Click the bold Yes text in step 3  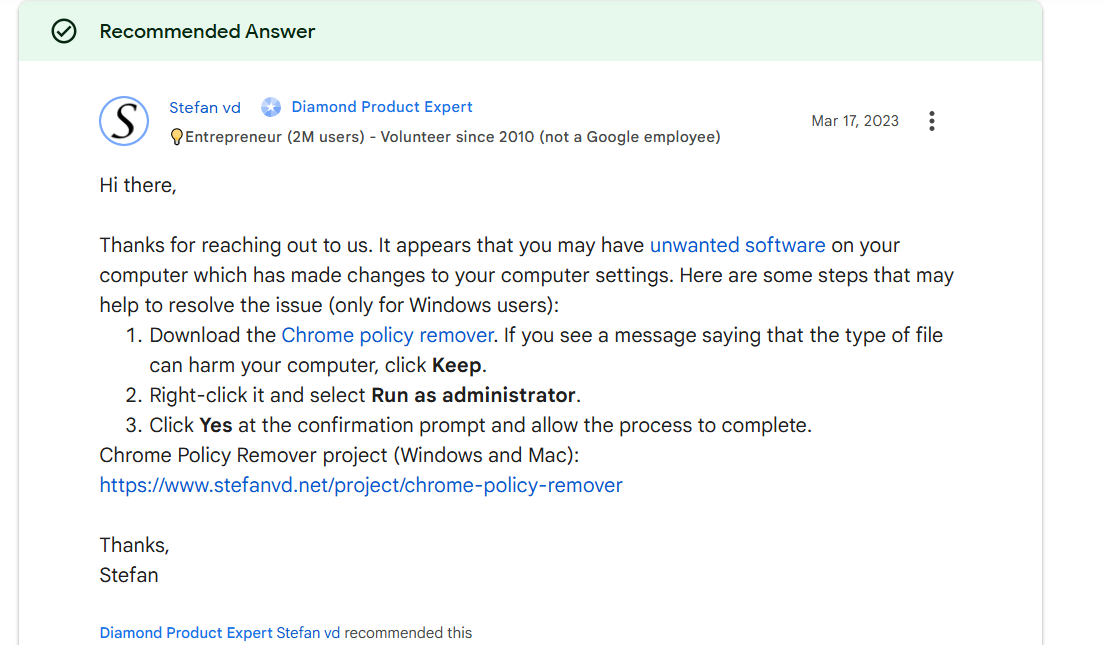(x=215, y=425)
